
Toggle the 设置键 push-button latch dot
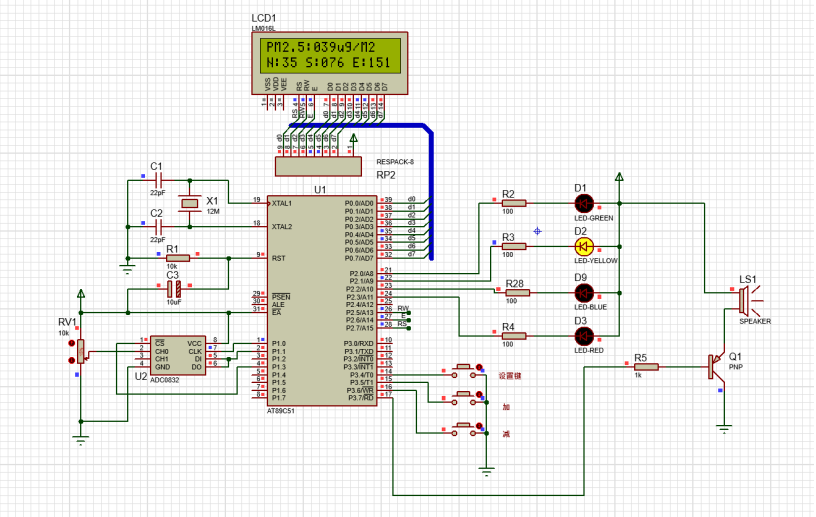pos(479,368)
